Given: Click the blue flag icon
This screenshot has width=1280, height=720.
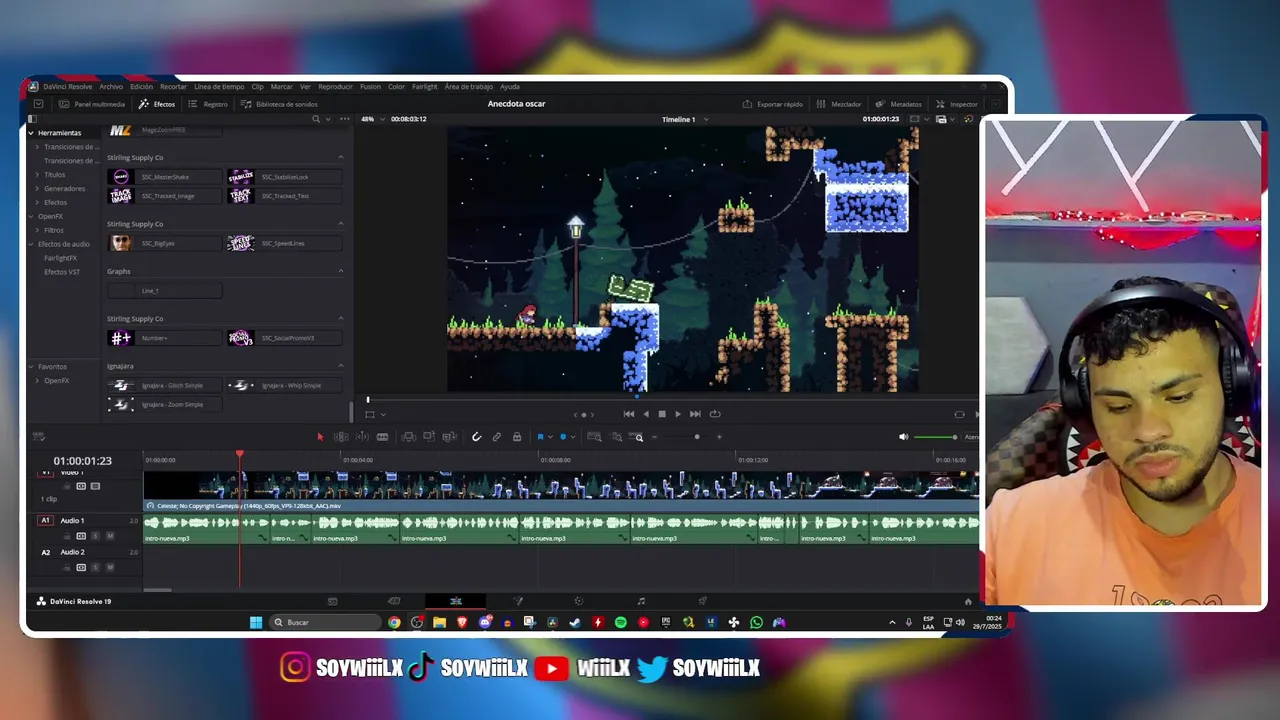Looking at the screenshot, I should pyautogui.click(x=540, y=437).
